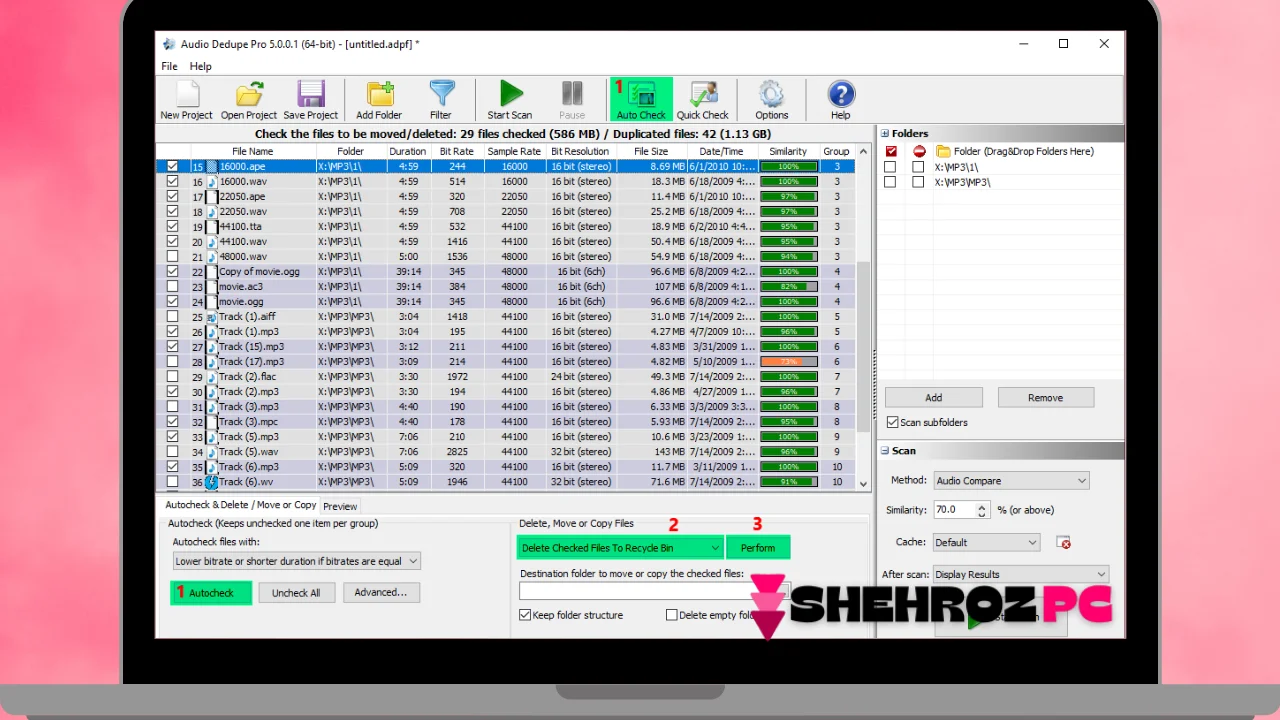
Task: Check the Track (2).flac row checkbox
Action: point(173,377)
